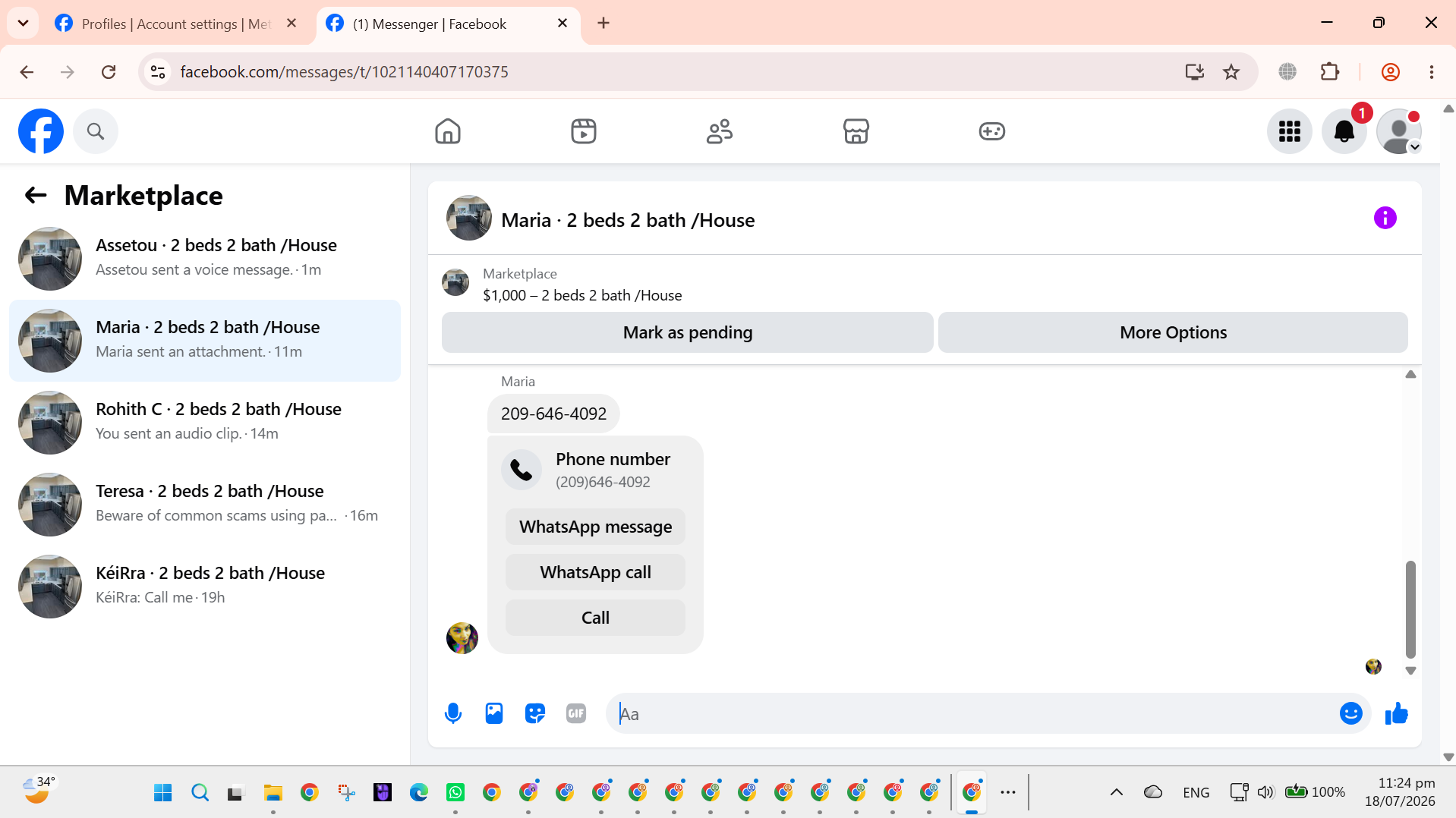Open the taskbar overflow ellipsis
This screenshot has height=818, width=1456.
pos(1008,793)
